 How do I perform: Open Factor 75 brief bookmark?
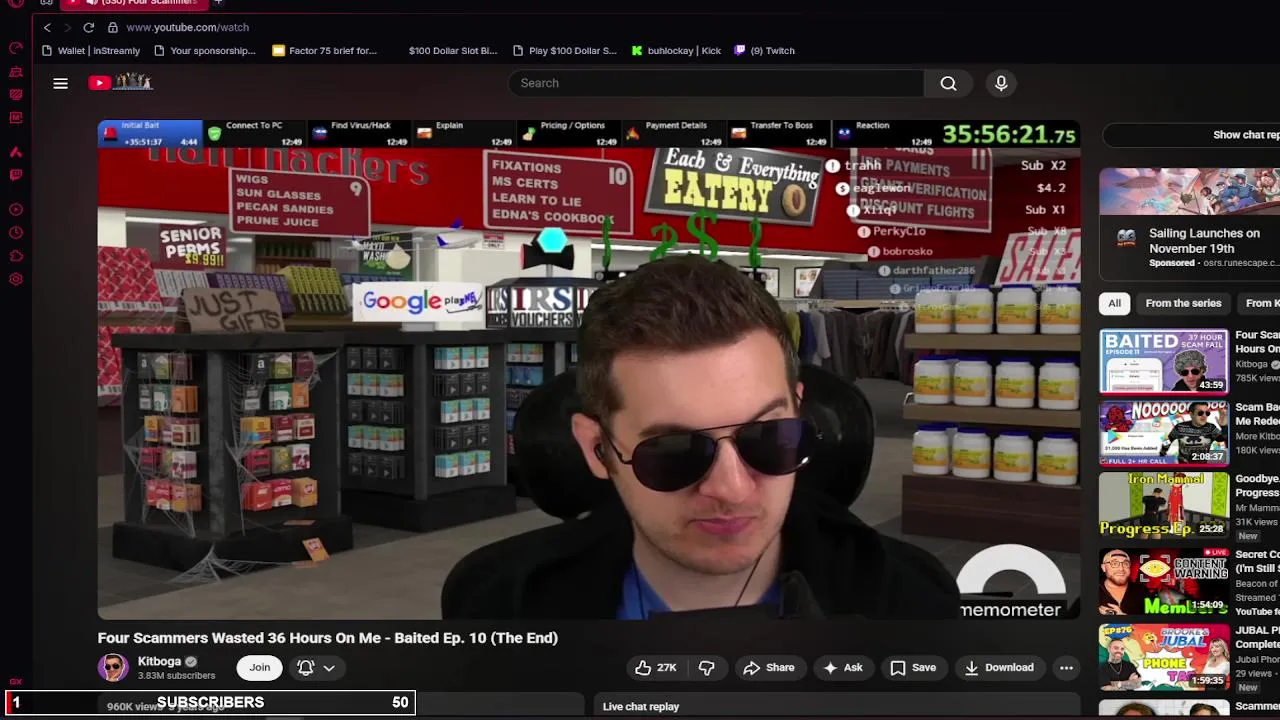(325, 50)
